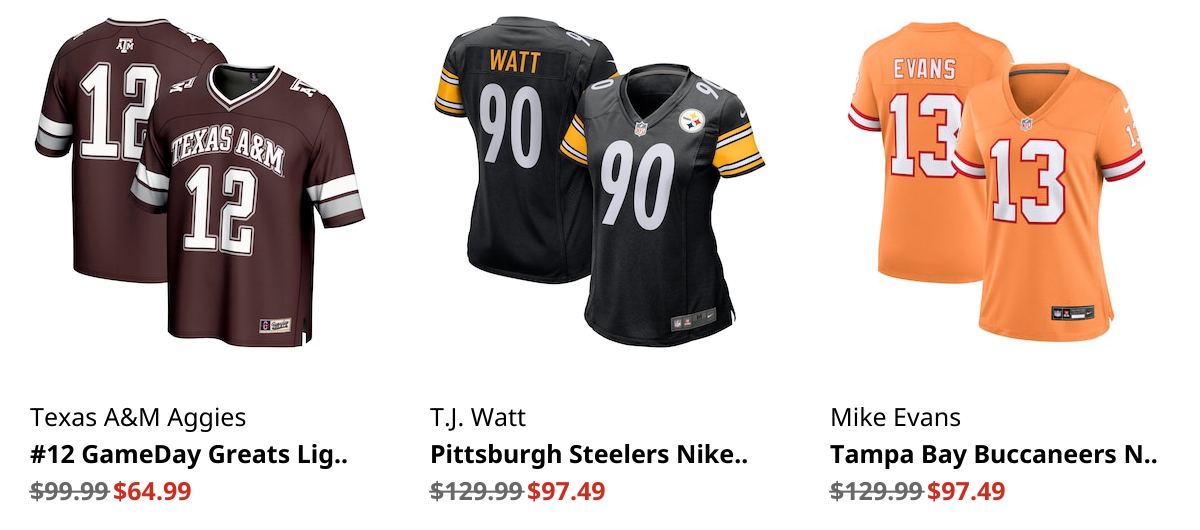Select the T.J. Watt player name
Screen dimensions: 1200x530
[x=478, y=417]
